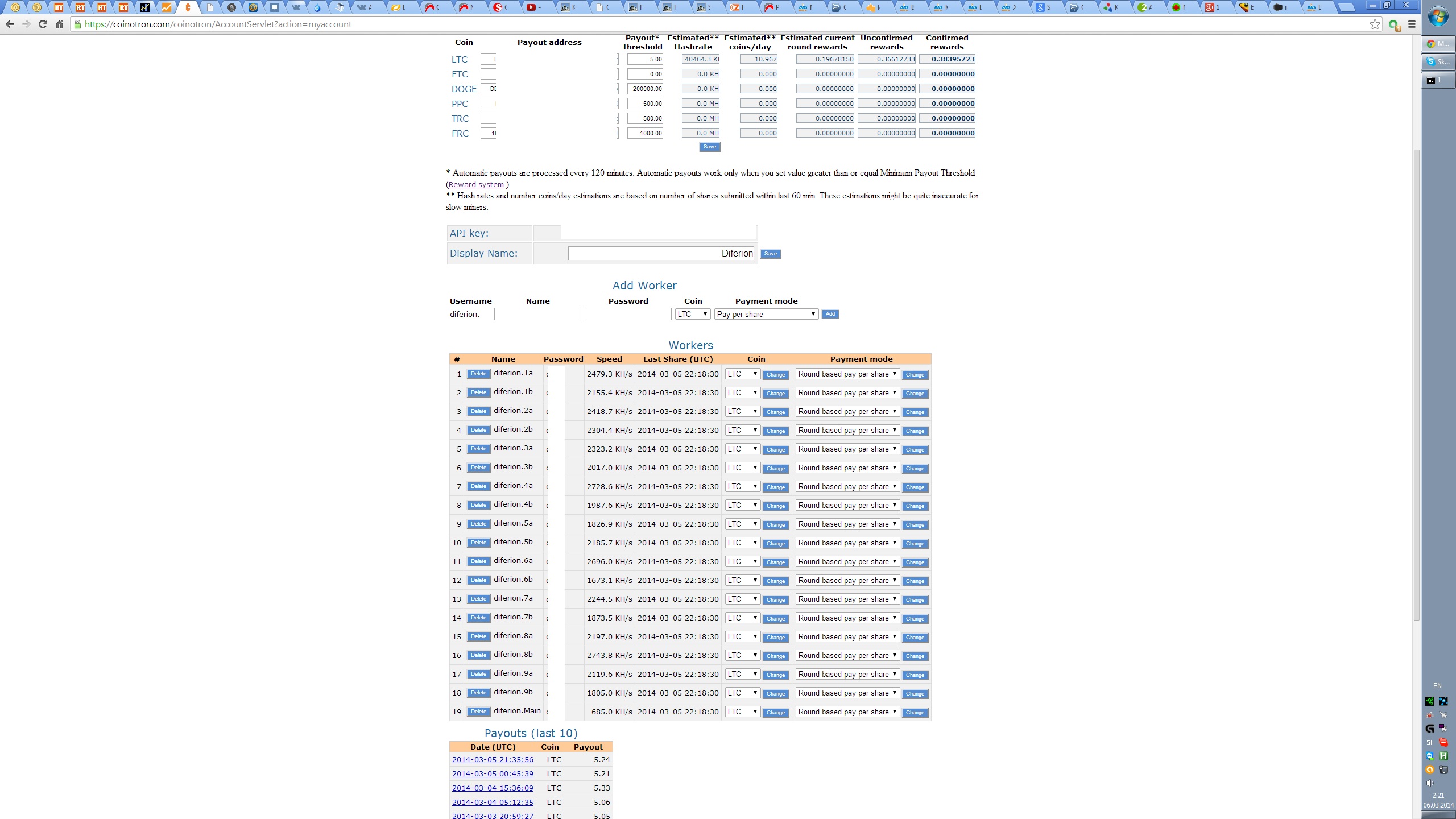Image resolution: width=1456 pixels, height=819 pixels.
Task: Click the browser home icon
Action: click(x=59, y=24)
